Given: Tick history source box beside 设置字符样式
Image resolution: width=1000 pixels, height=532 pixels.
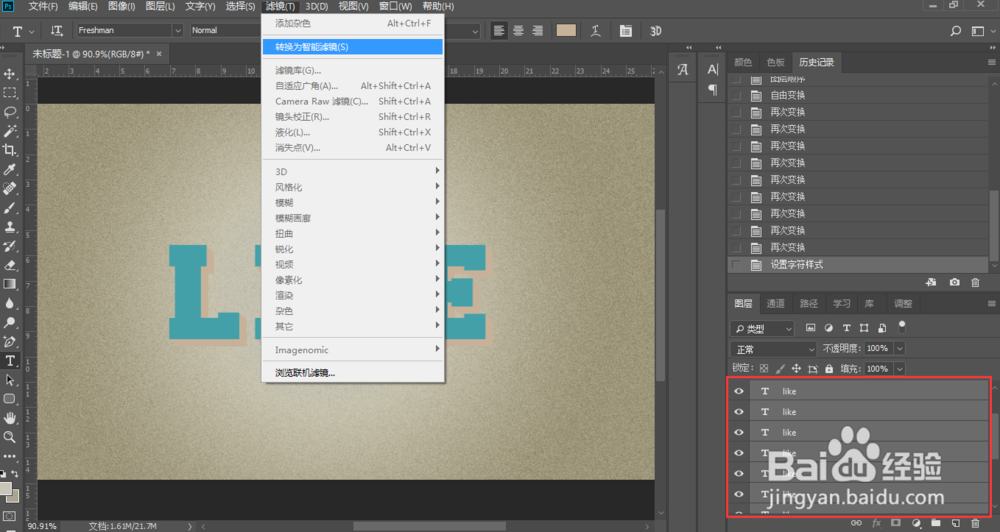Looking at the screenshot, I should pos(737,265).
